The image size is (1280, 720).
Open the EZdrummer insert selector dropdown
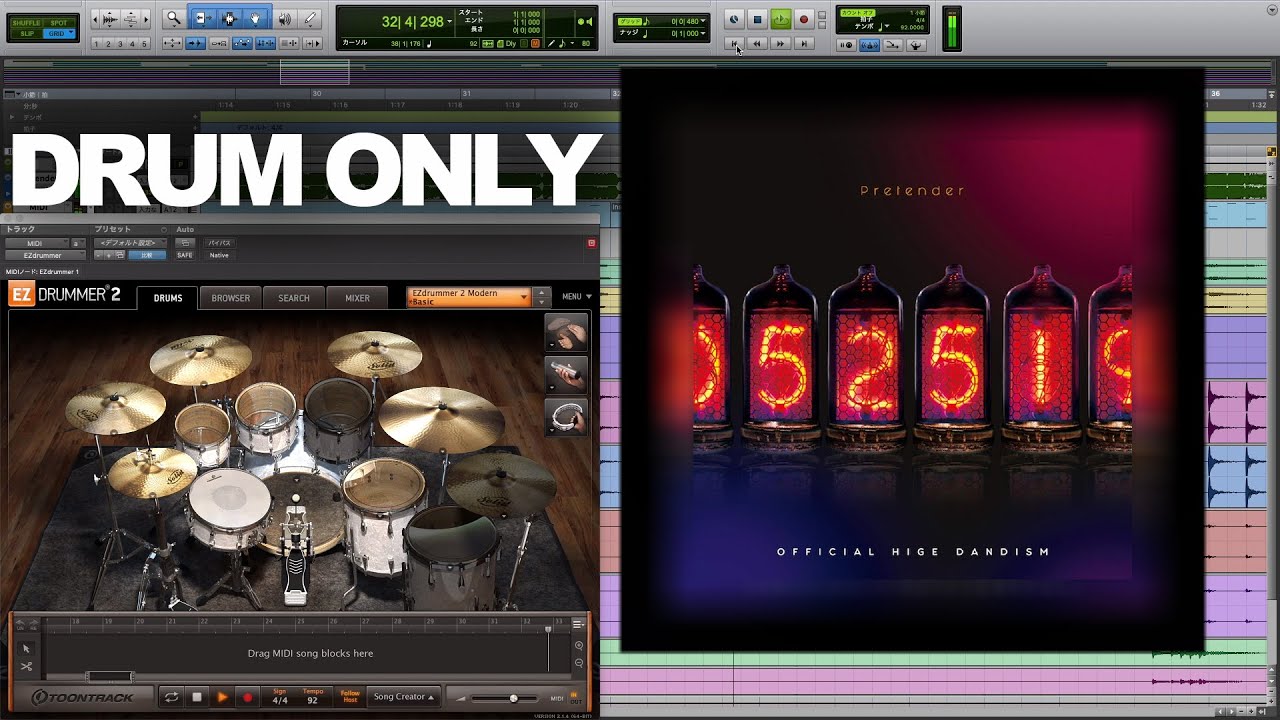point(46,255)
